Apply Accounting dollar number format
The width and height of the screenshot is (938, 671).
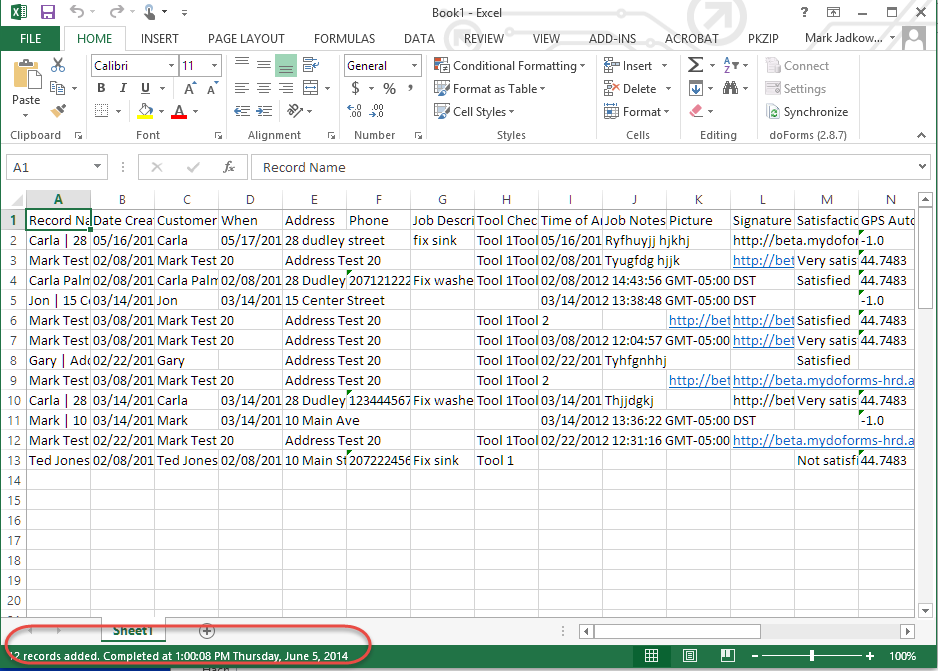click(355, 89)
